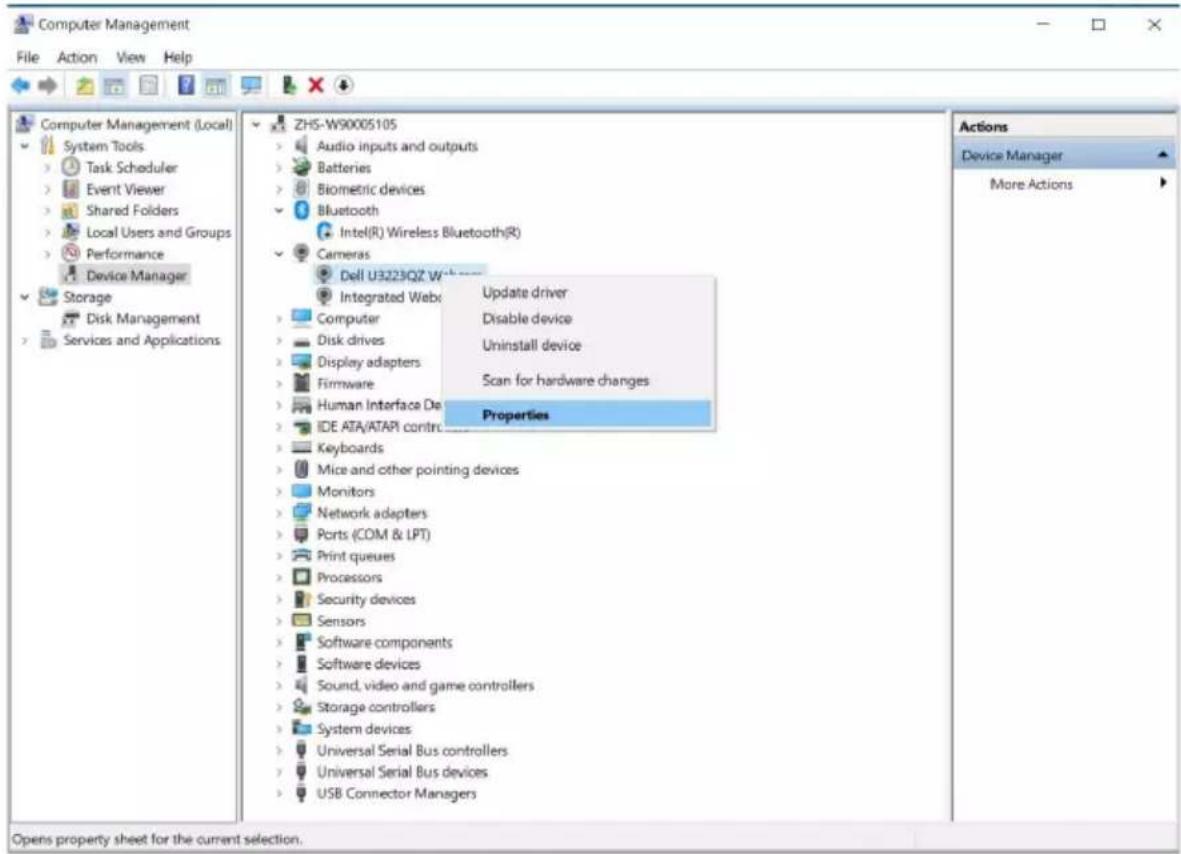1181x854 pixels.
Task: Collapse the ZHS-W90005105 root node
Action: (256, 124)
